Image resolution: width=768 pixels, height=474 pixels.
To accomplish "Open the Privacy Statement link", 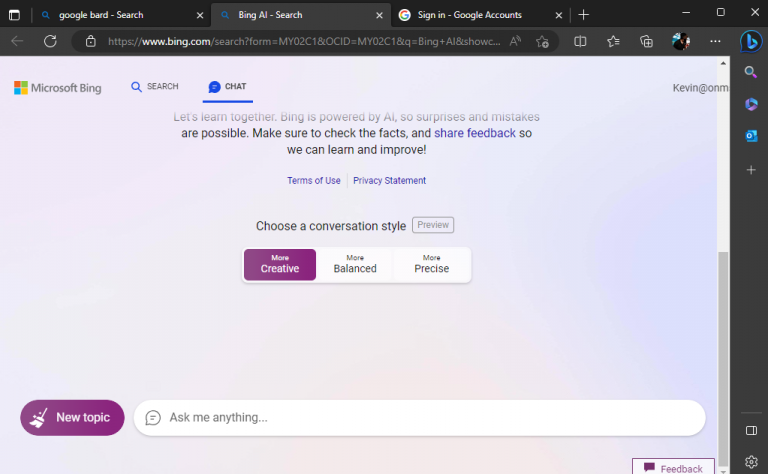I will pyautogui.click(x=389, y=180).
